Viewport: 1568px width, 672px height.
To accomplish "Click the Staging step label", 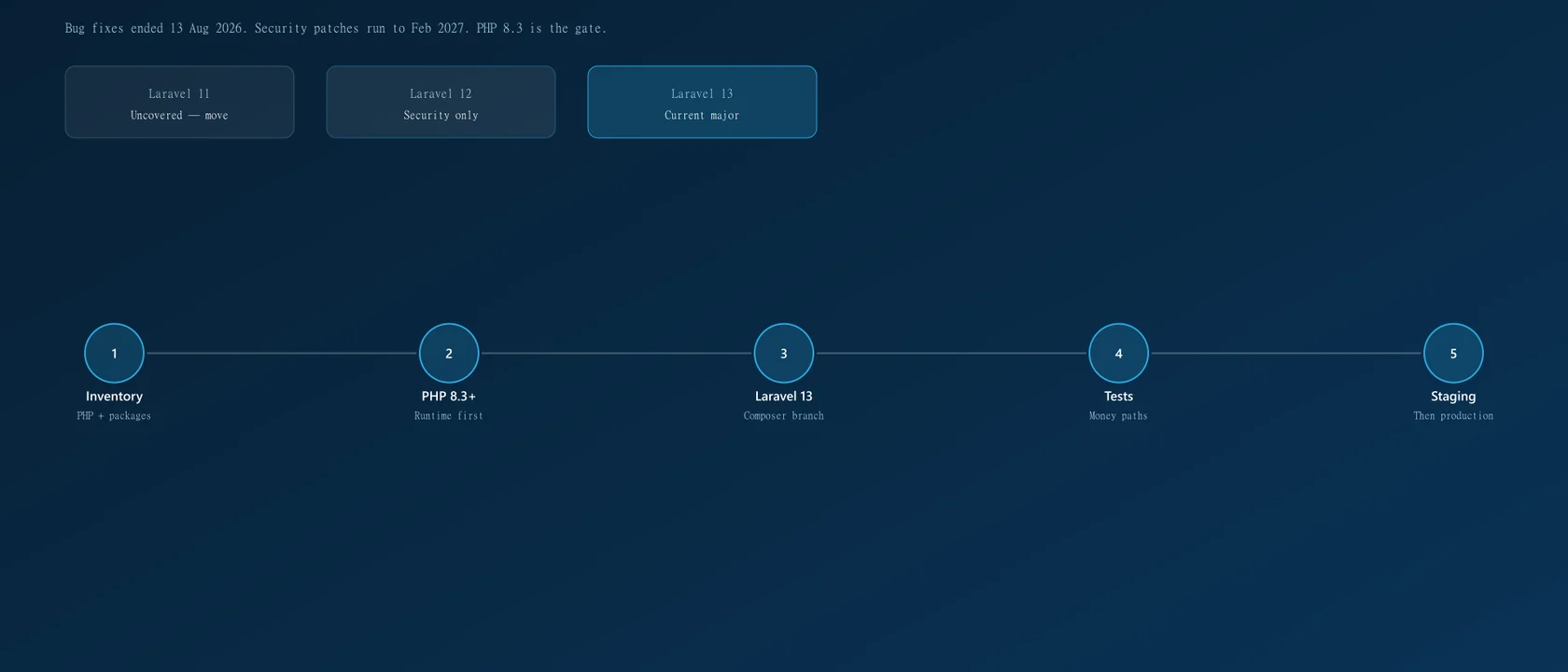I will [1453, 396].
